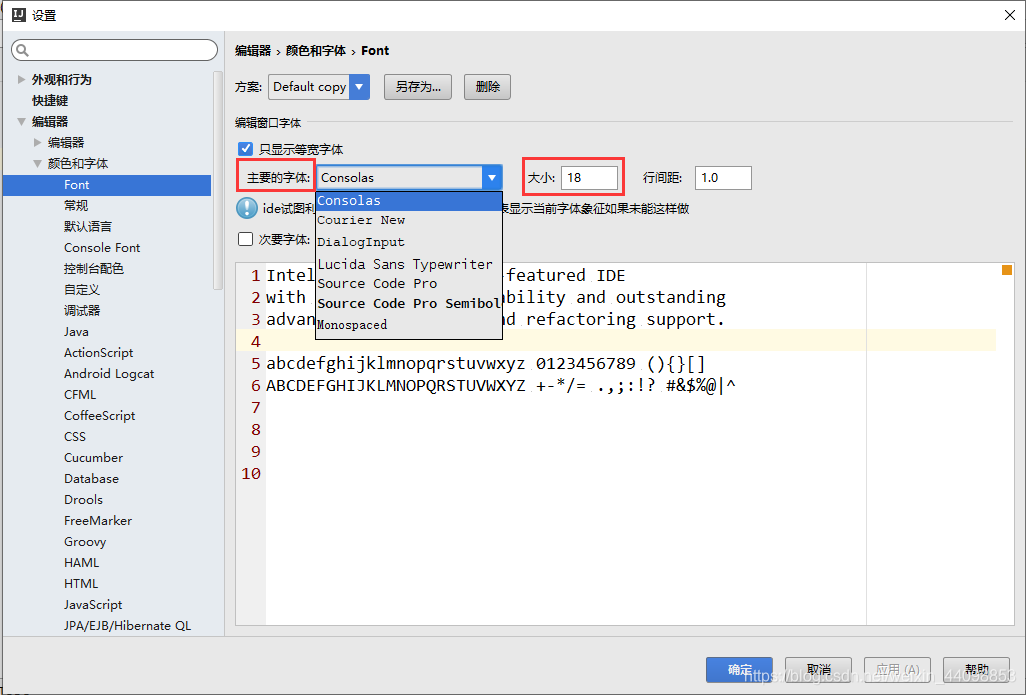Select CFML settings item
Screen dimensions: 1026x695
coord(80,395)
